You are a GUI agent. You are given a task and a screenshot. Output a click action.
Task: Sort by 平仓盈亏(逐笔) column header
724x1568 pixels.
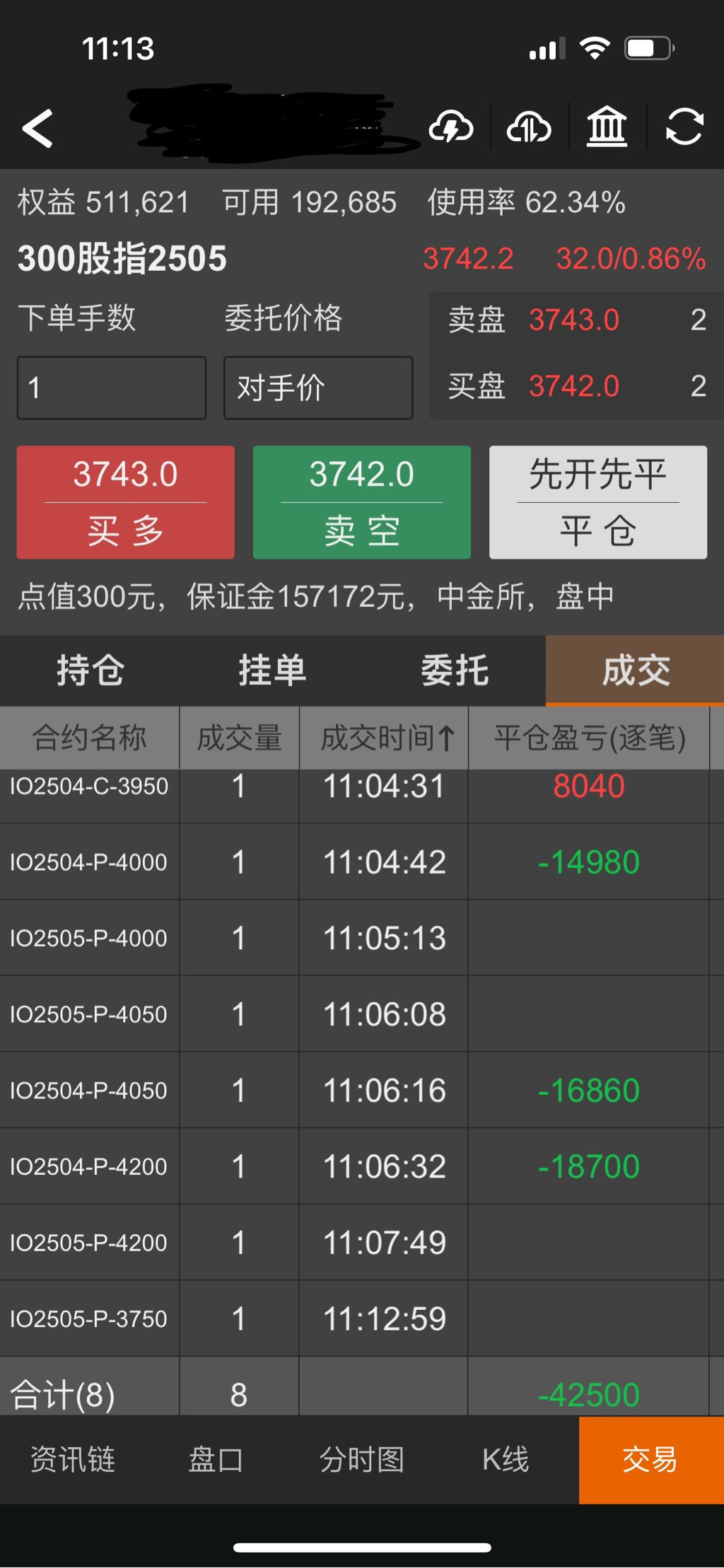[x=589, y=738]
